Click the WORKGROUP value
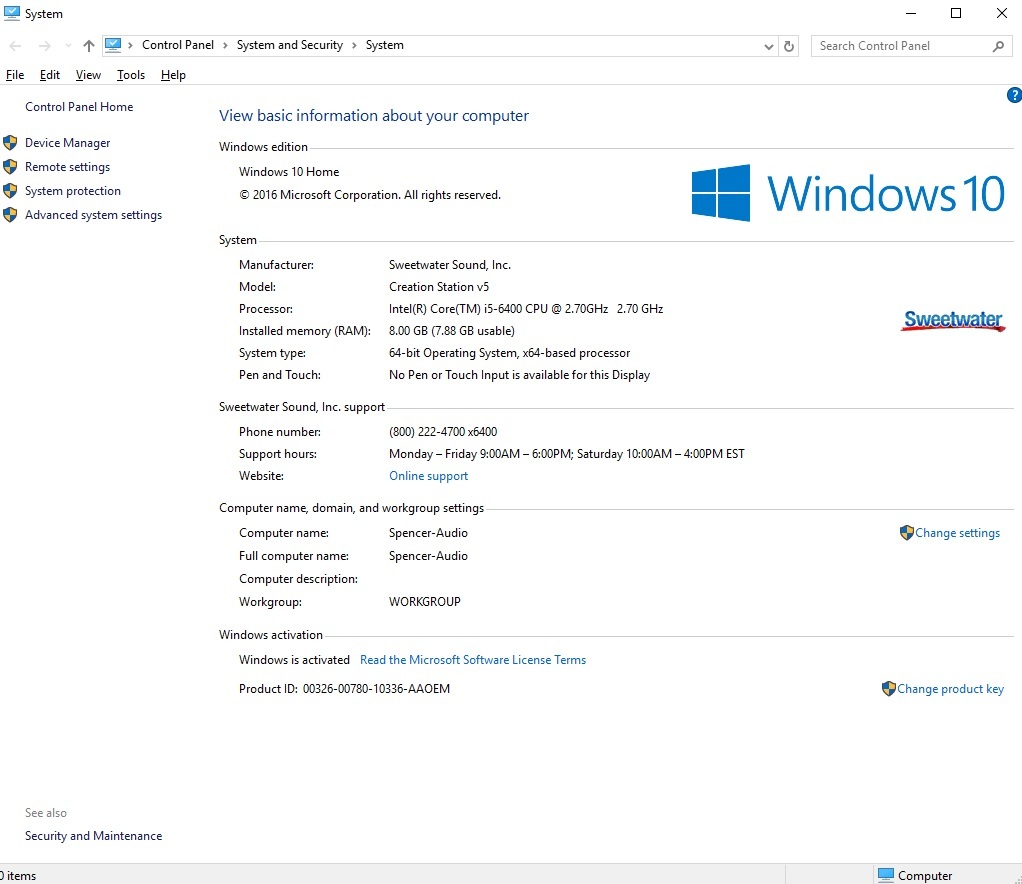Viewport: 1022px width, 884px height. tap(425, 602)
